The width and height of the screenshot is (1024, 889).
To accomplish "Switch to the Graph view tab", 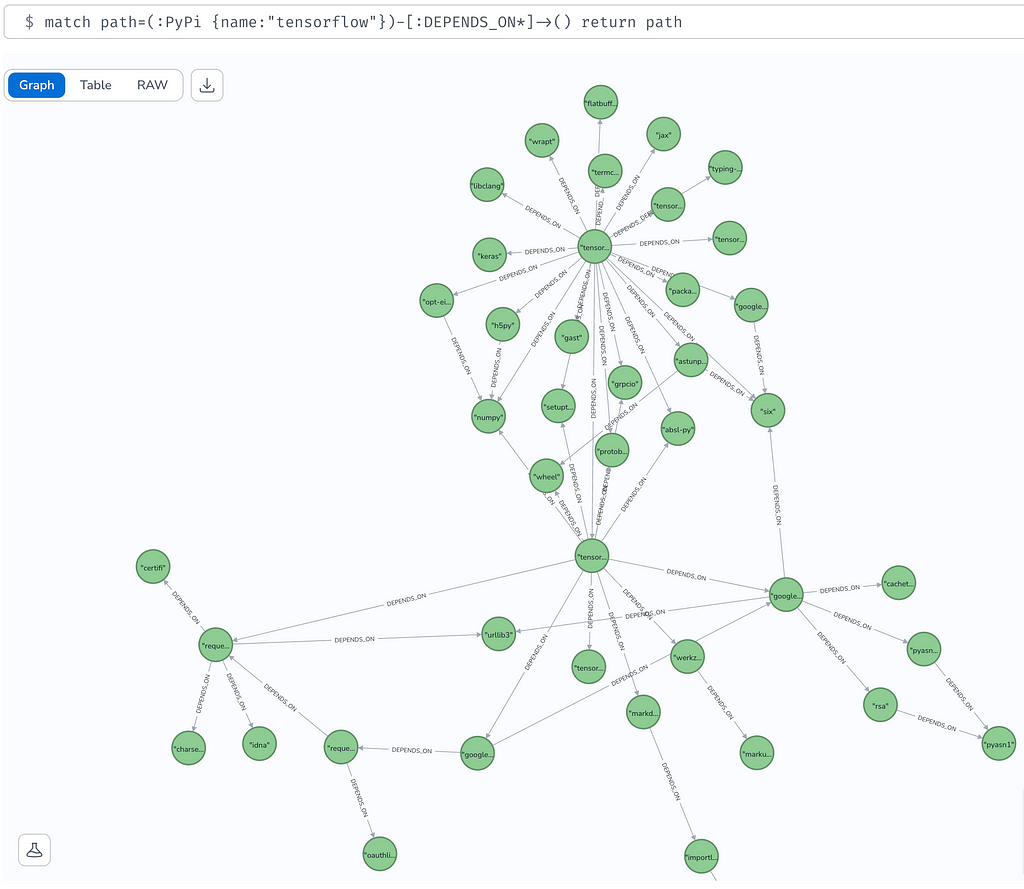I will click(x=37, y=85).
